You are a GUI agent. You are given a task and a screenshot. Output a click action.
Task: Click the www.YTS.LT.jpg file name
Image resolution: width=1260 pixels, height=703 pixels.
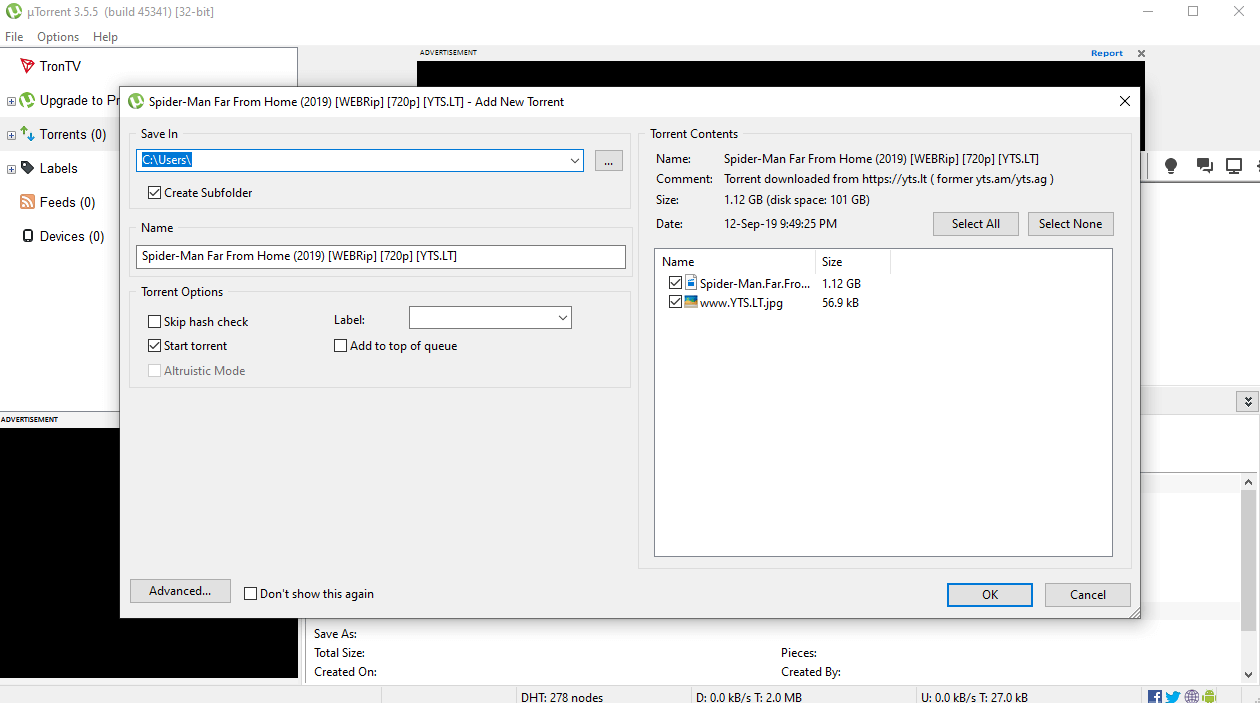coord(741,302)
